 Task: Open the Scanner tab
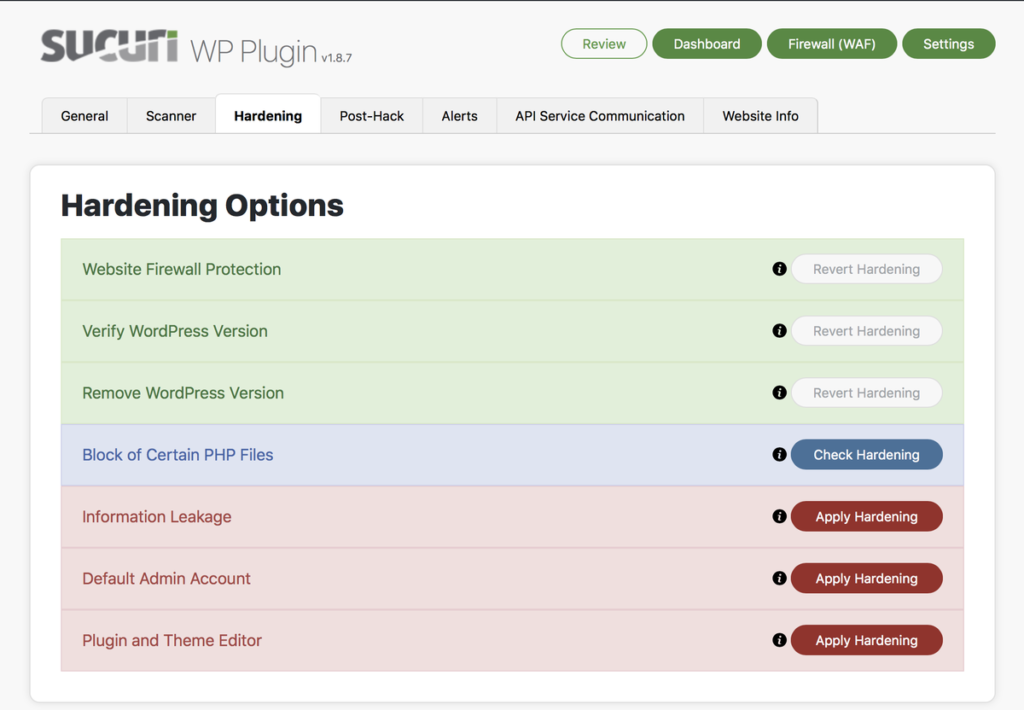point(170,115)
